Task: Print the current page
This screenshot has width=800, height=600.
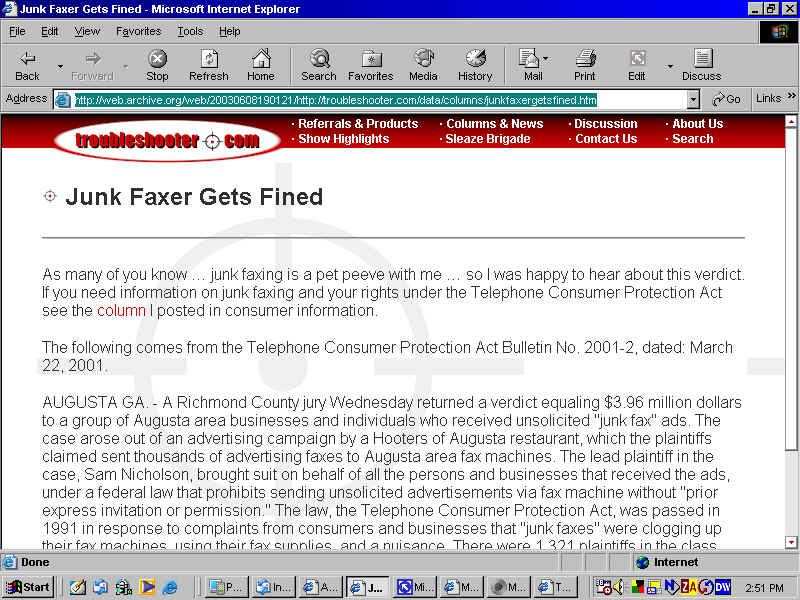Action: [585, 65]
